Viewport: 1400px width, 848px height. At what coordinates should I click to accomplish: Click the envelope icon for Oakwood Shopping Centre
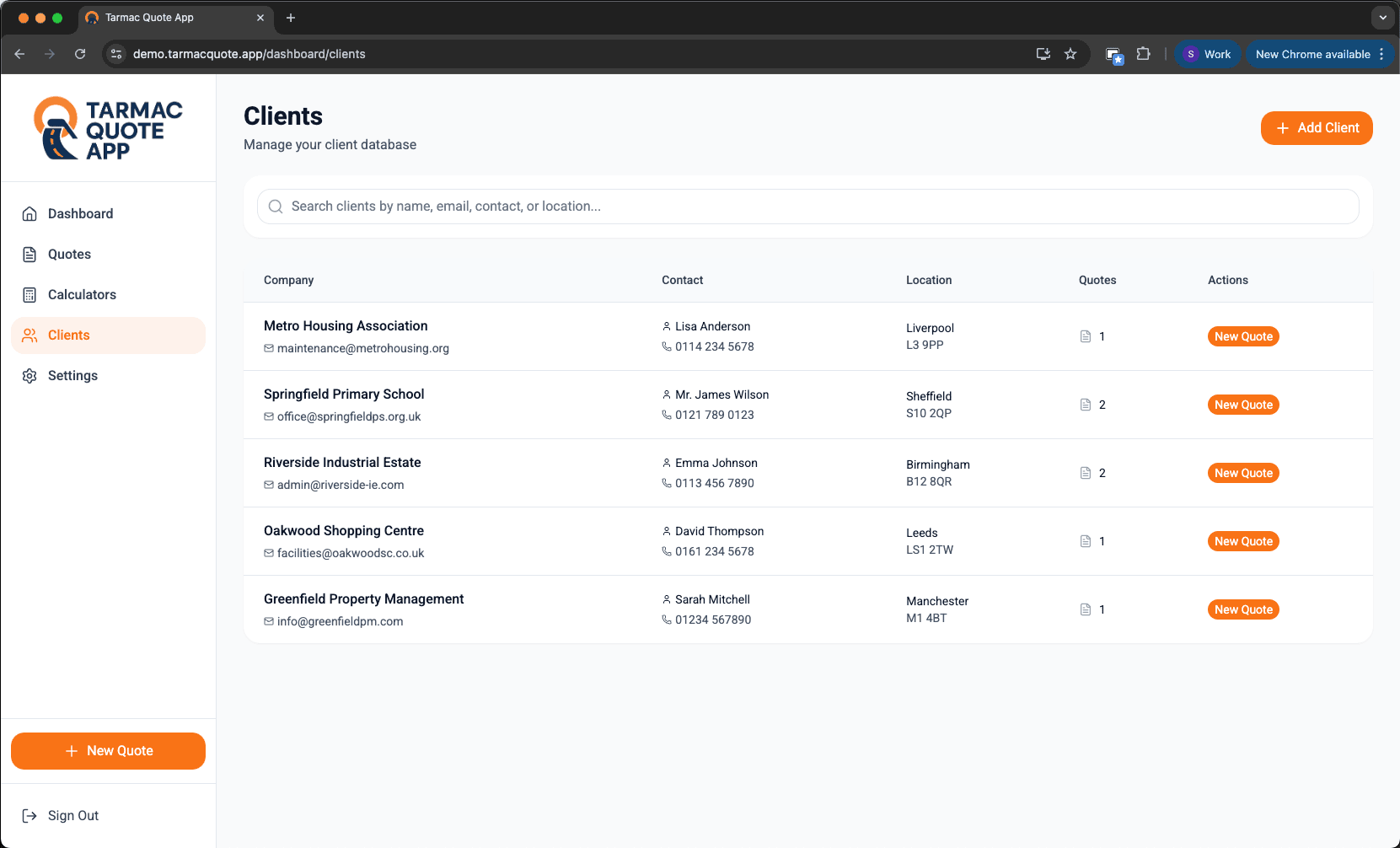(x=269, y=554)
